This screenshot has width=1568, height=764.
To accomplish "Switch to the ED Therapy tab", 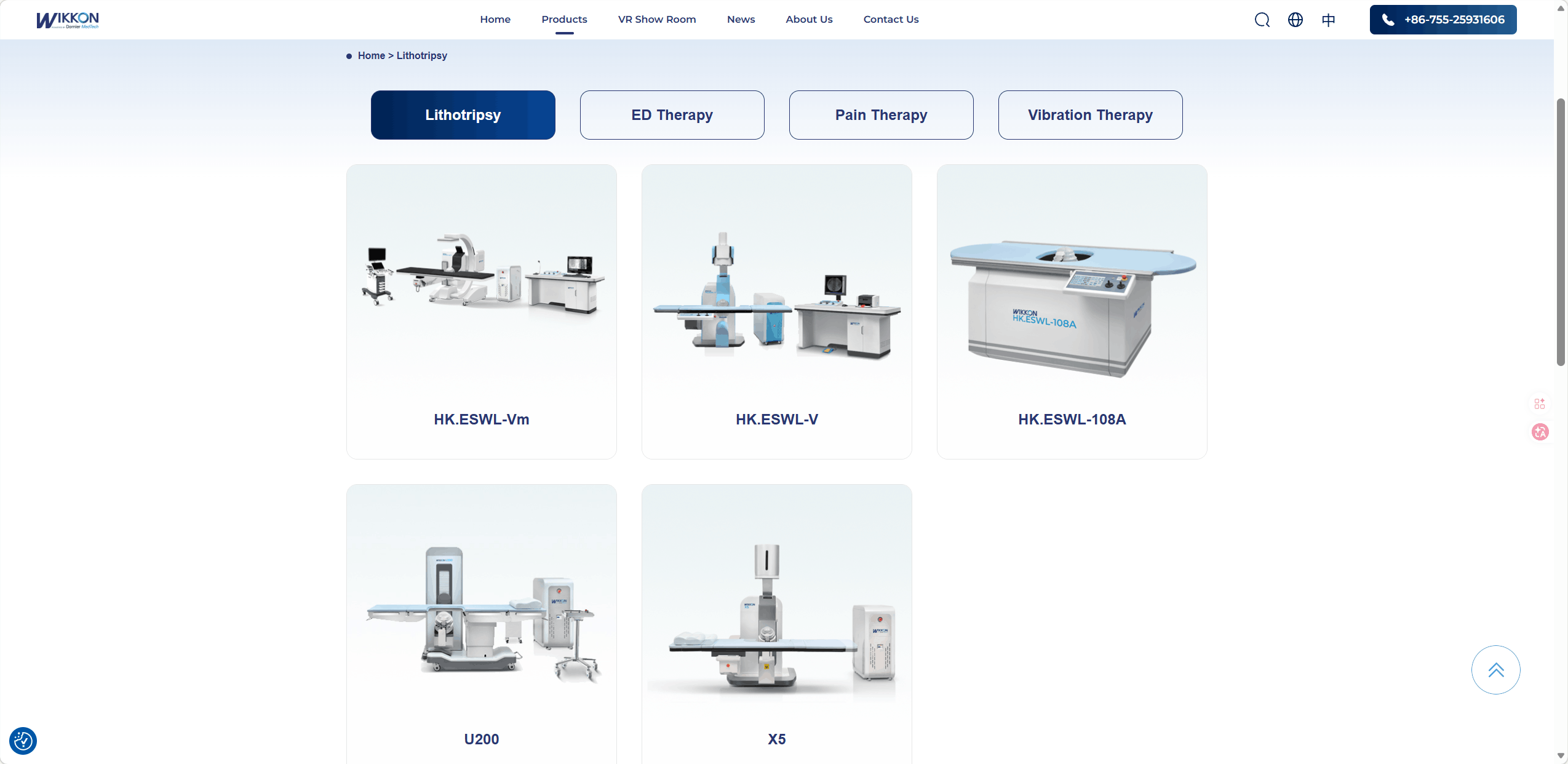I will (672, 115).
